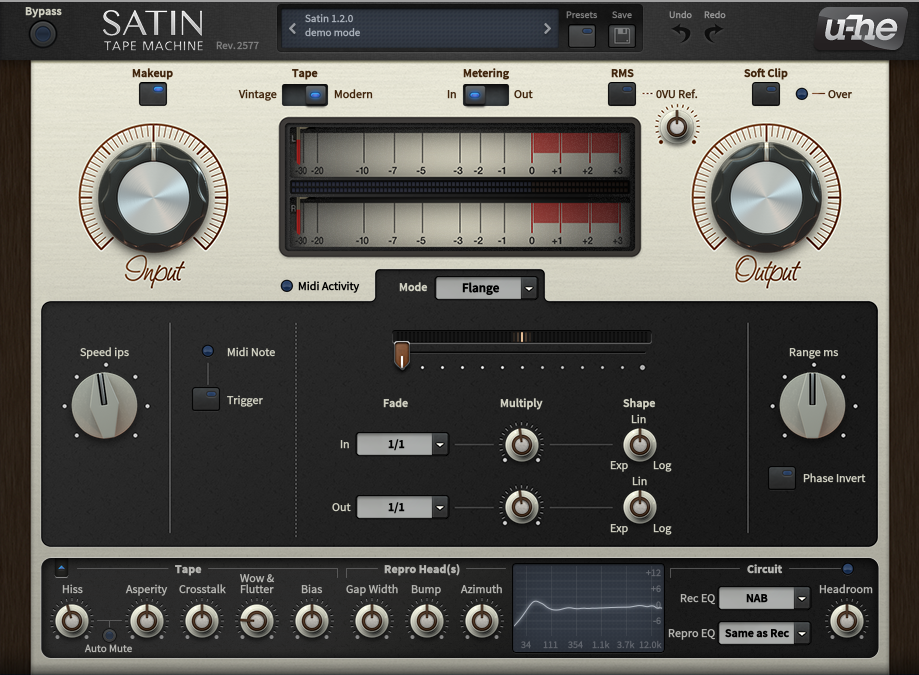Screen dimensions: 919x675
Task: Click the preset name display
Action: point(419,28)
